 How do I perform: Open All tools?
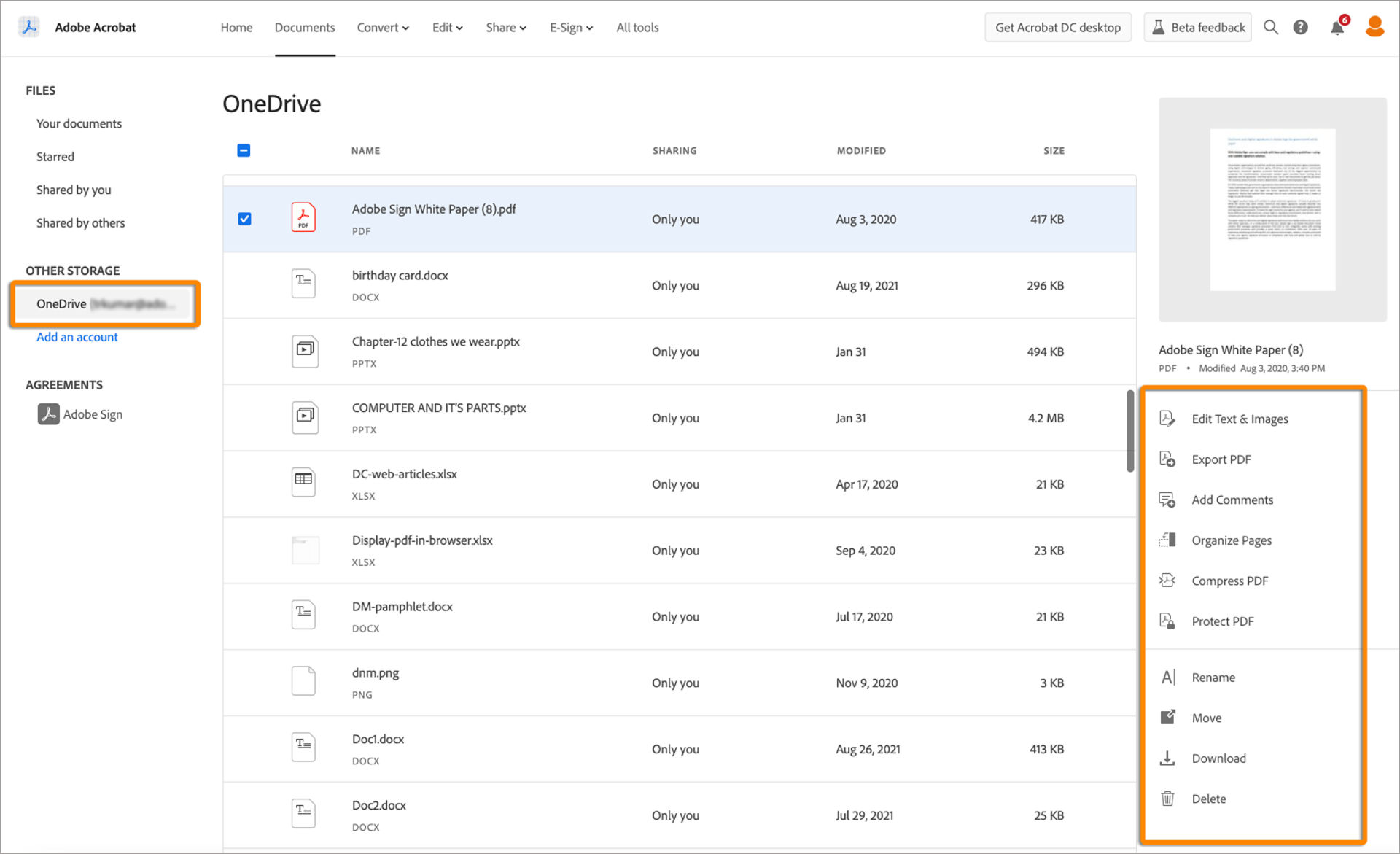(637, 28)
